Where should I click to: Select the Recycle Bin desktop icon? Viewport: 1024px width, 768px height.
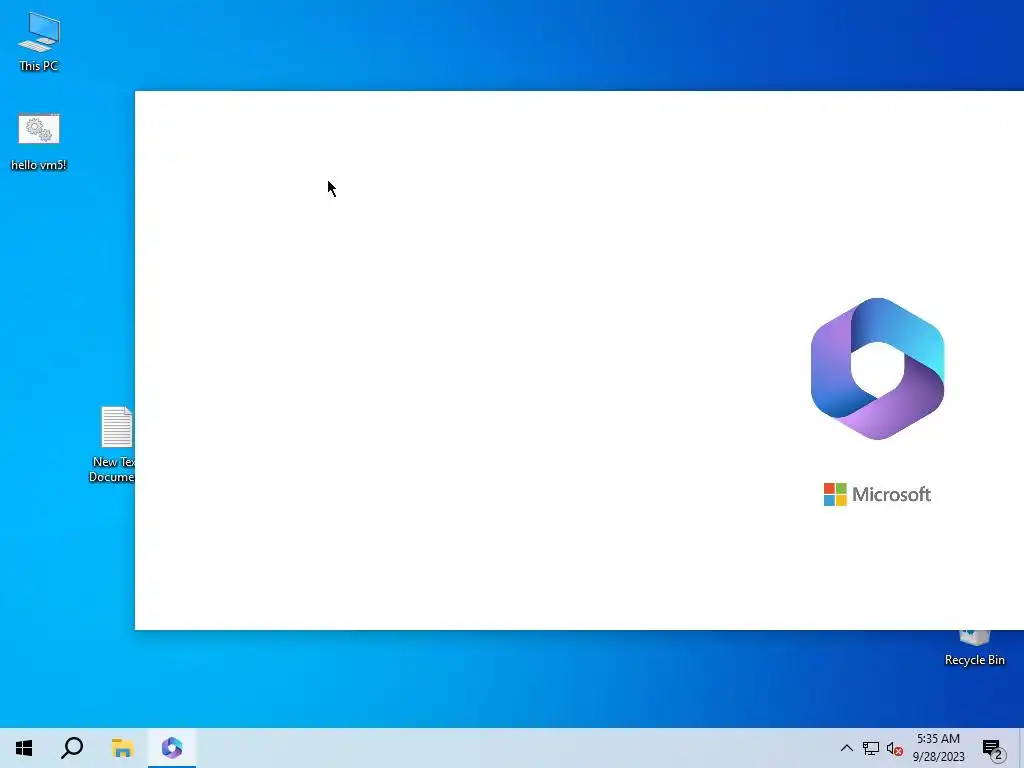click(974, 648)
